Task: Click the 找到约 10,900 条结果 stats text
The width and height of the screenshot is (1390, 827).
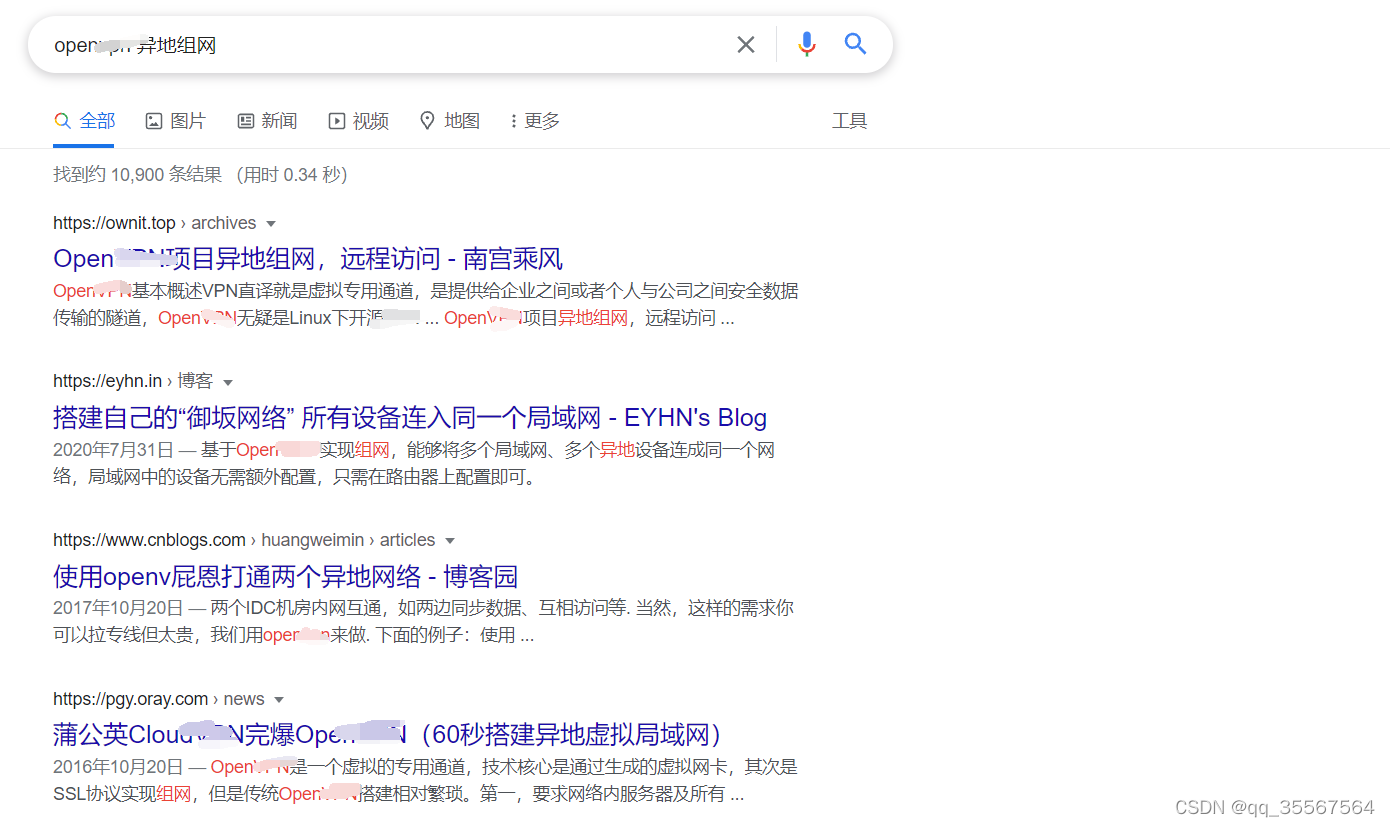Action: click(x=137, y=175)
